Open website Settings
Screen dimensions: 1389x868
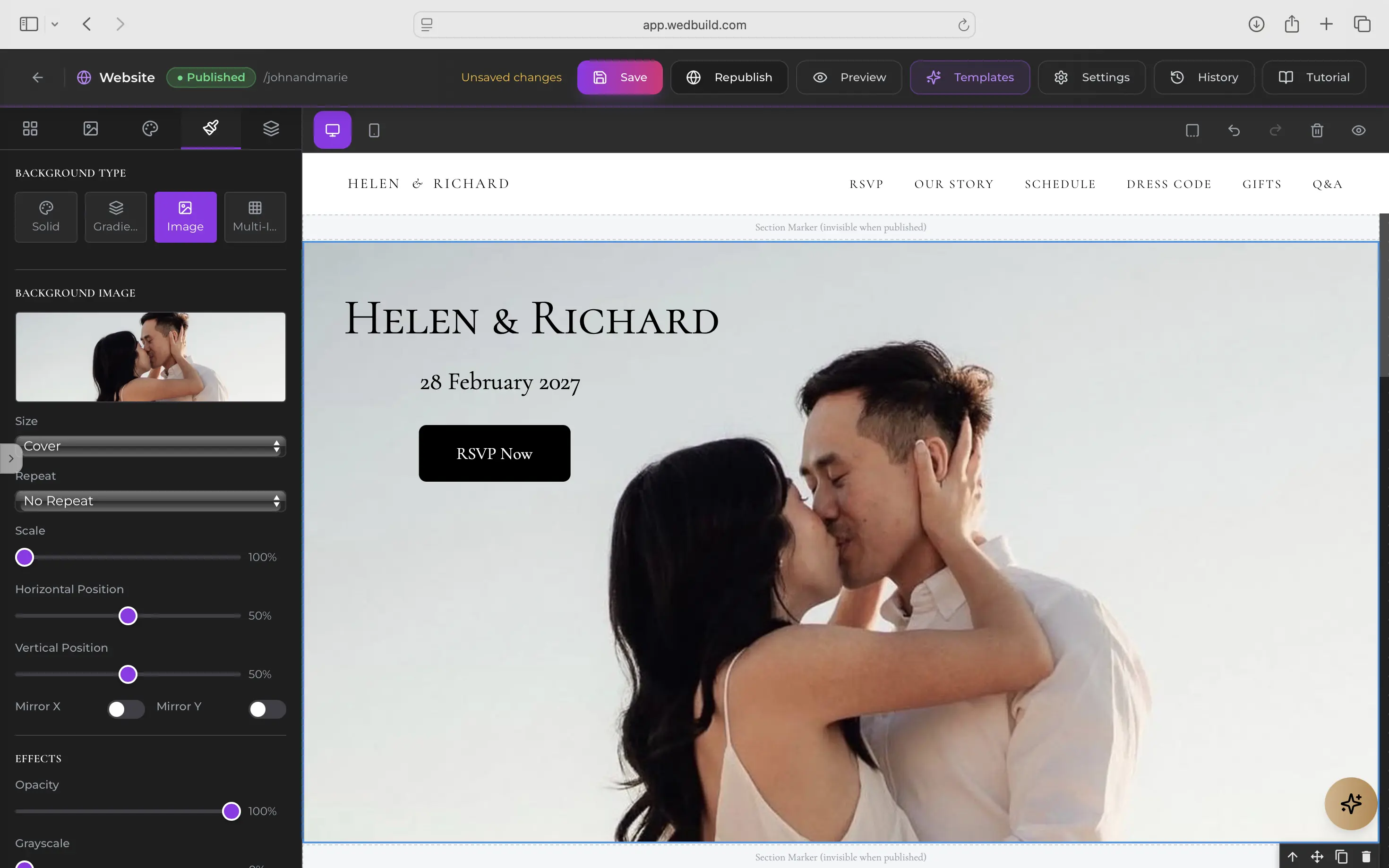[1091, 77]
